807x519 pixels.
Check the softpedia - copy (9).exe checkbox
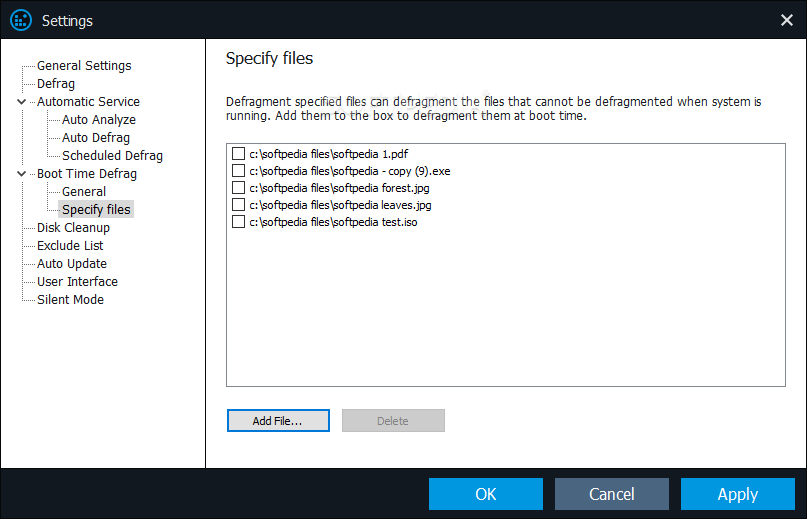(x=238, y=170)
